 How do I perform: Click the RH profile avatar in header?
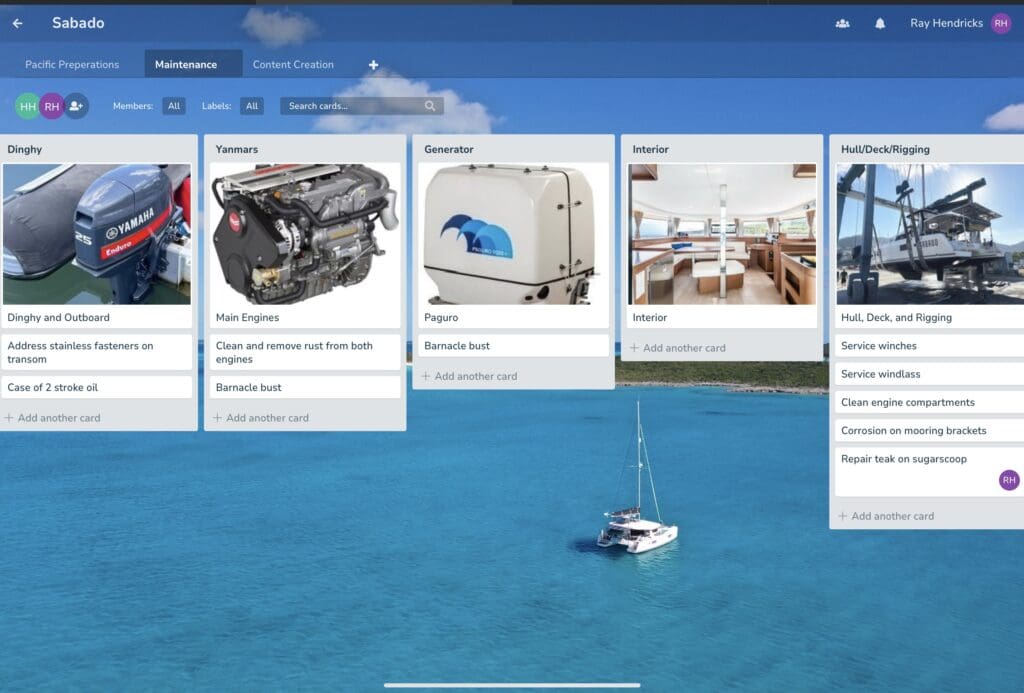(1000, 23)
